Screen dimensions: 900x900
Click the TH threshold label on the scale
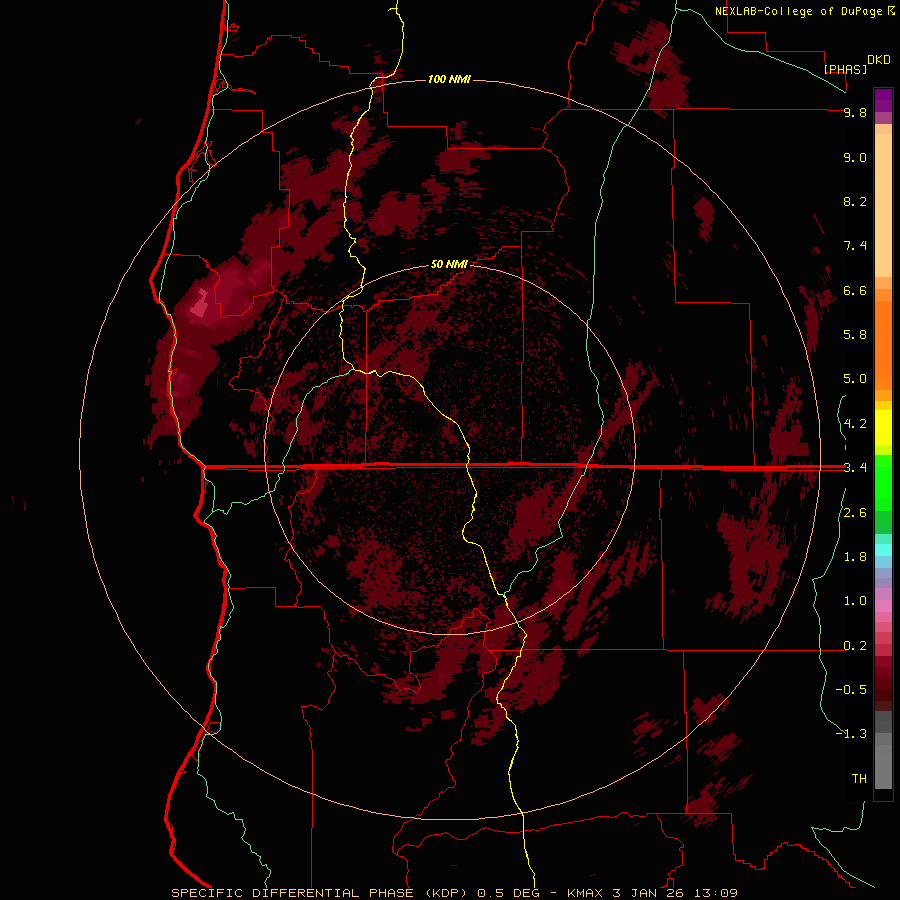pyautogui.click(x=859, y=779)
